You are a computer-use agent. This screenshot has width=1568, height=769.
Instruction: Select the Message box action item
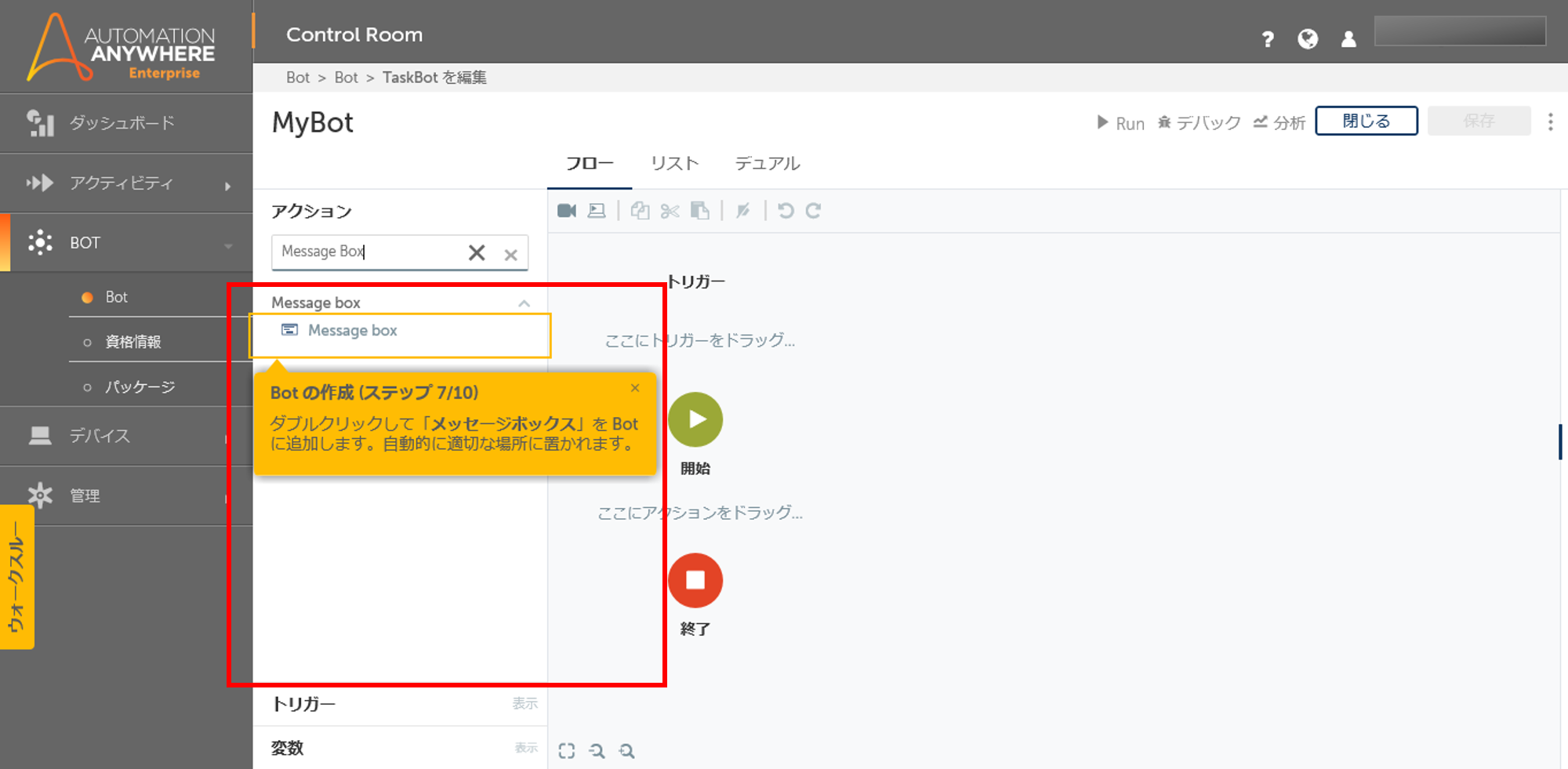(400, 336)
